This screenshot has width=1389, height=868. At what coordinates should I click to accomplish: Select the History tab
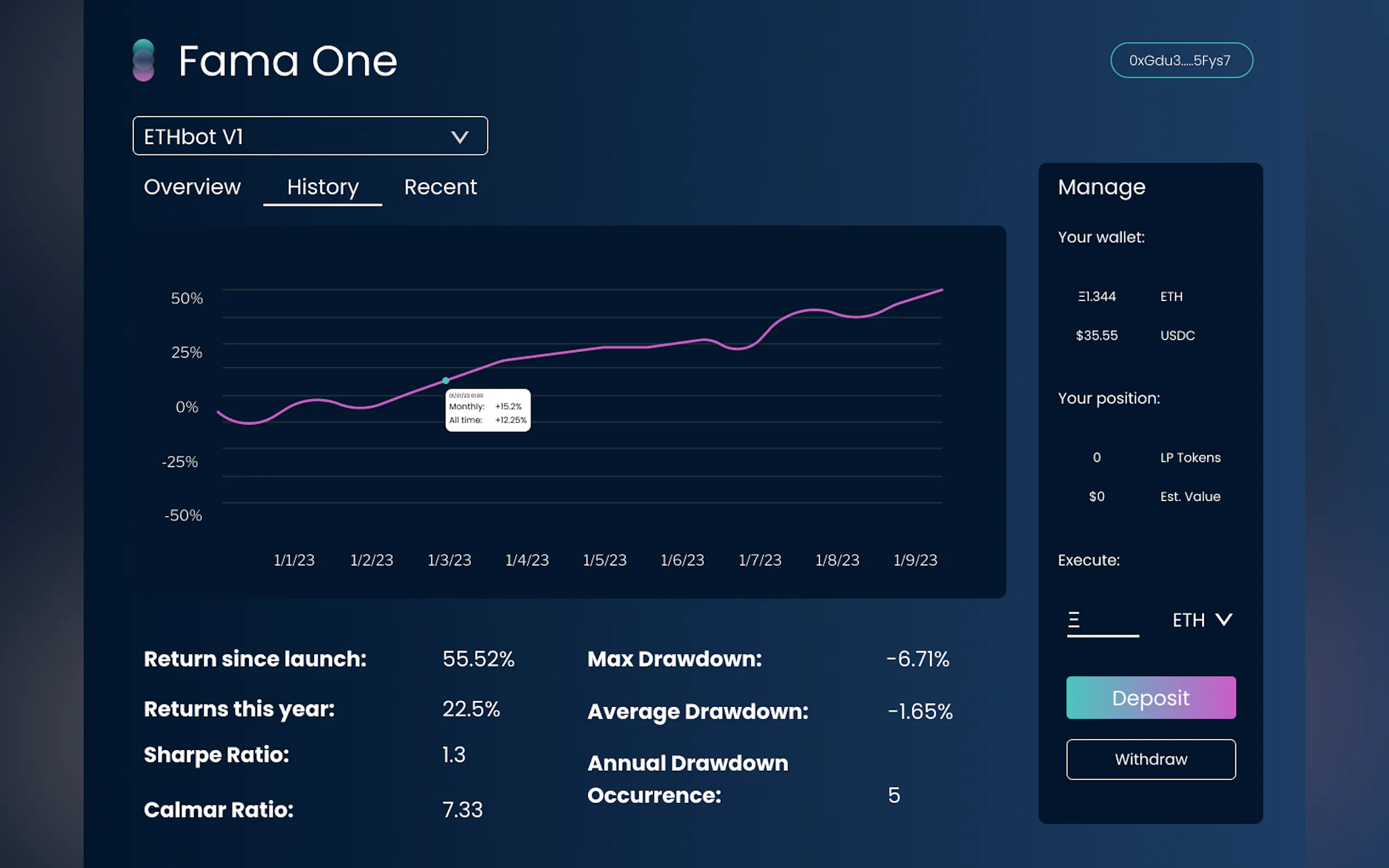point(323,187)
